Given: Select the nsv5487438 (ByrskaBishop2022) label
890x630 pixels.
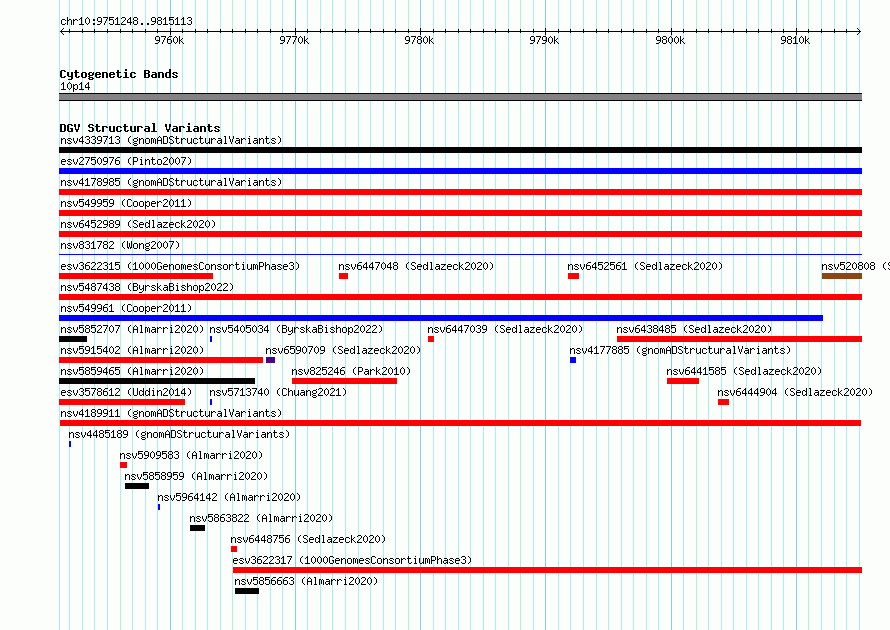Looking at the screenshot, I should tap(147, 287).
